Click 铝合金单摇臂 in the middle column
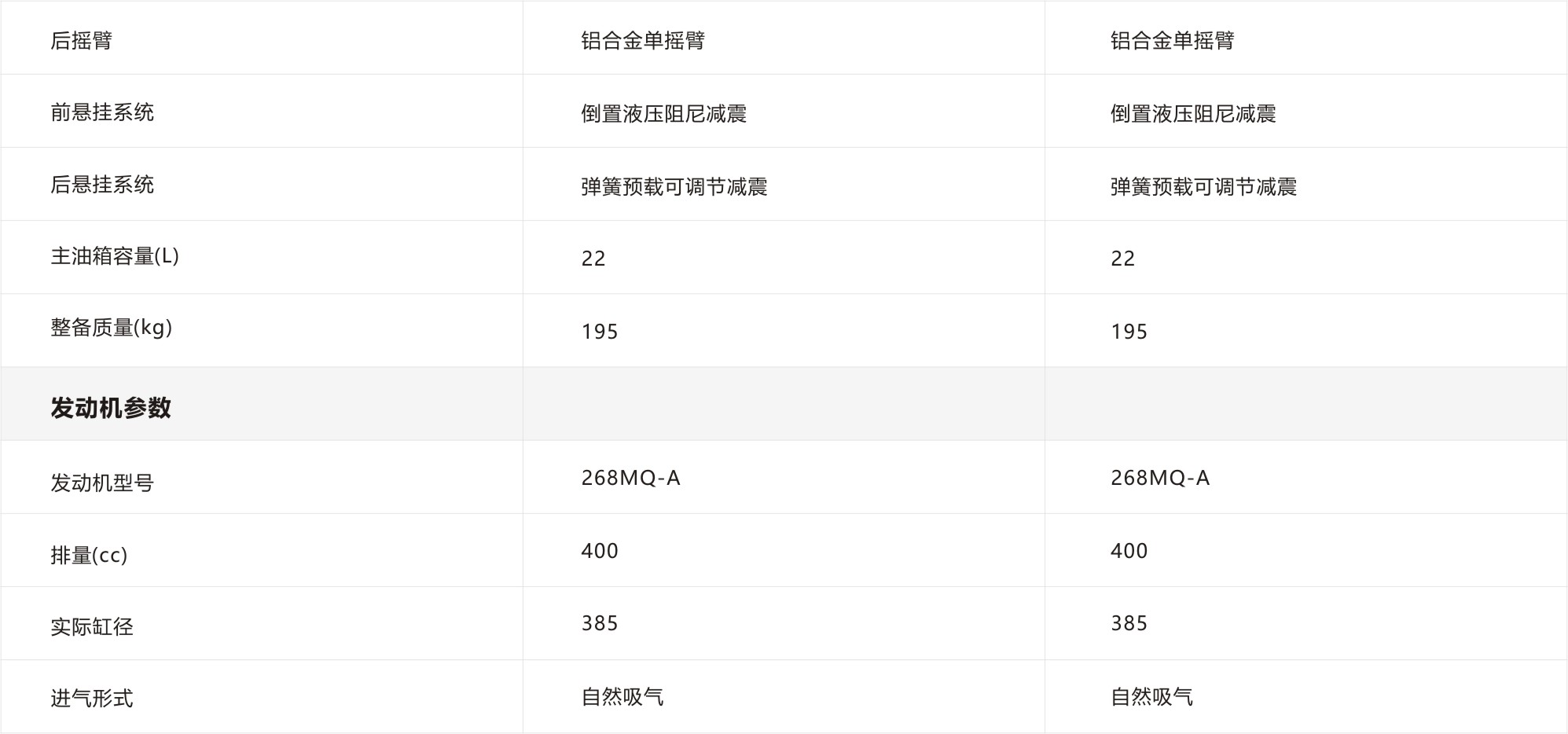This screenshot has height=734, width=1568. pyautogui.click(x=643, y=41)
